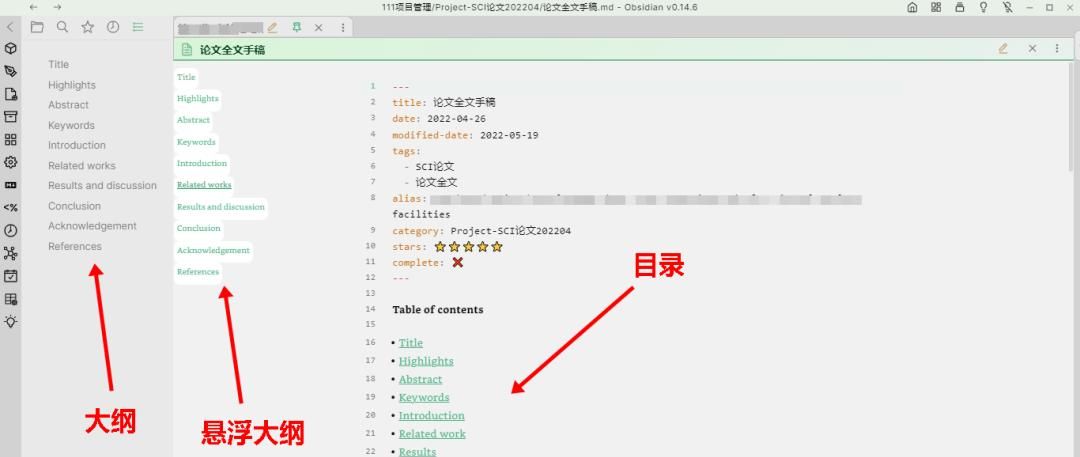Image resolution: width=1080 pixels, height=457 pixels.
Task: Close the 论文全文手稿 note pane
Action: [x=1032, y=49]
